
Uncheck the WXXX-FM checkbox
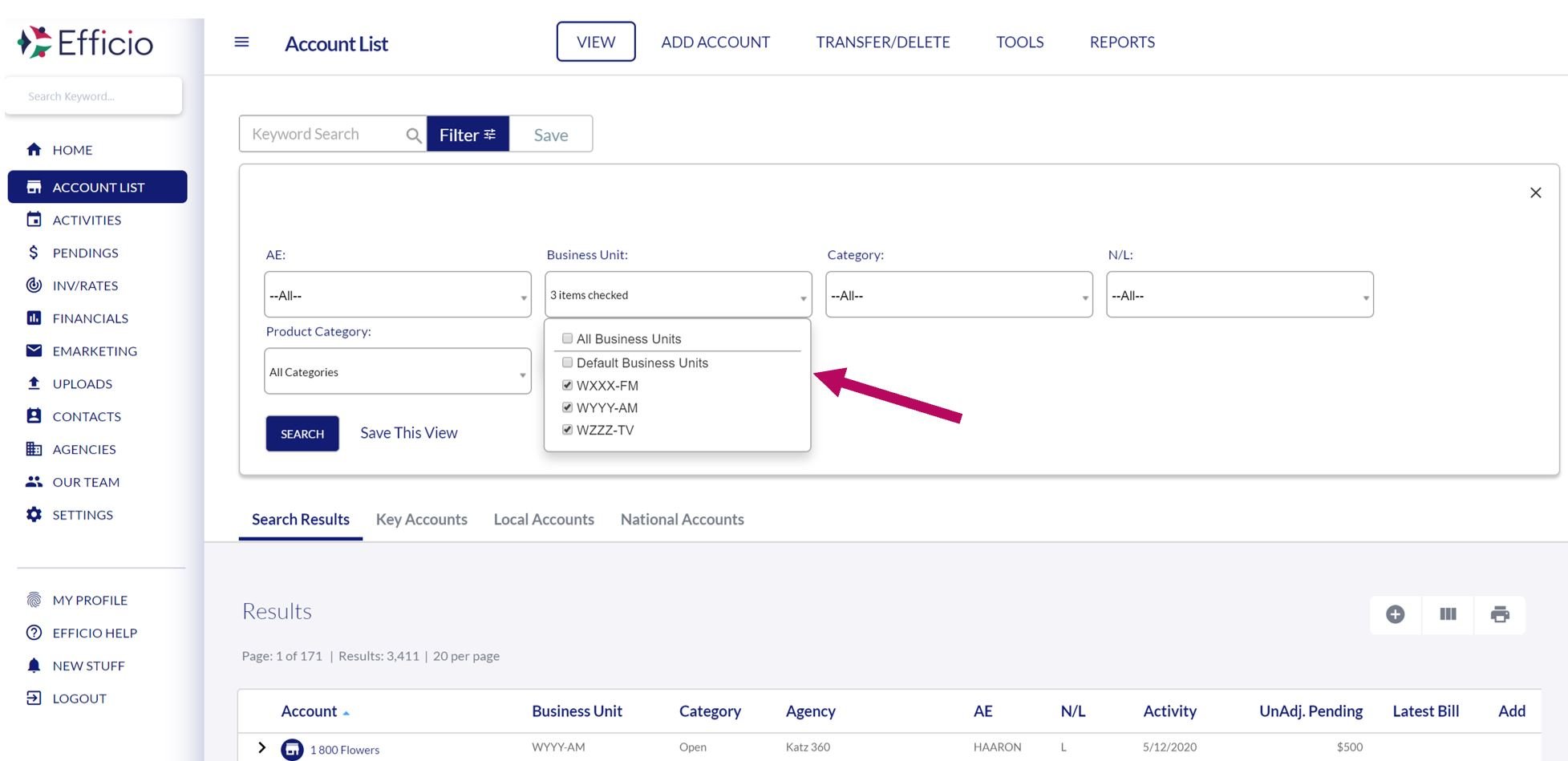coord(567,385)
